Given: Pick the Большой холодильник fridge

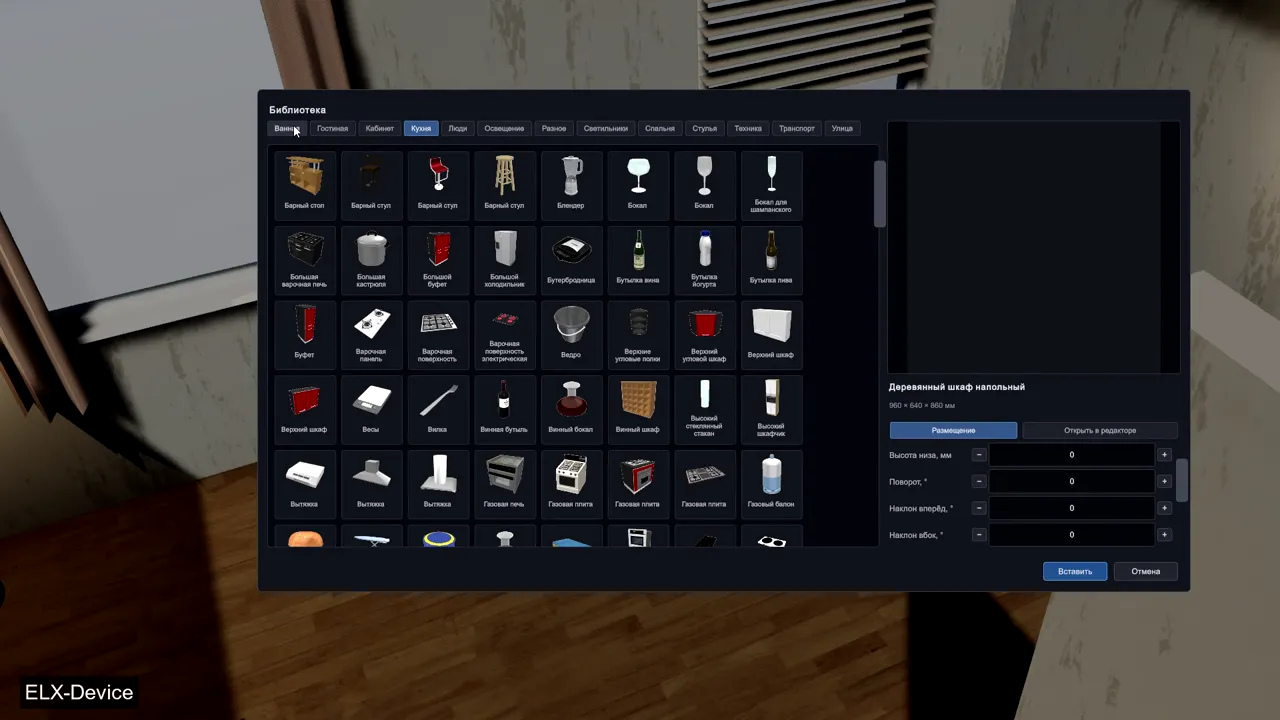Looking at the screenshot, I should [x=504, y=259].
